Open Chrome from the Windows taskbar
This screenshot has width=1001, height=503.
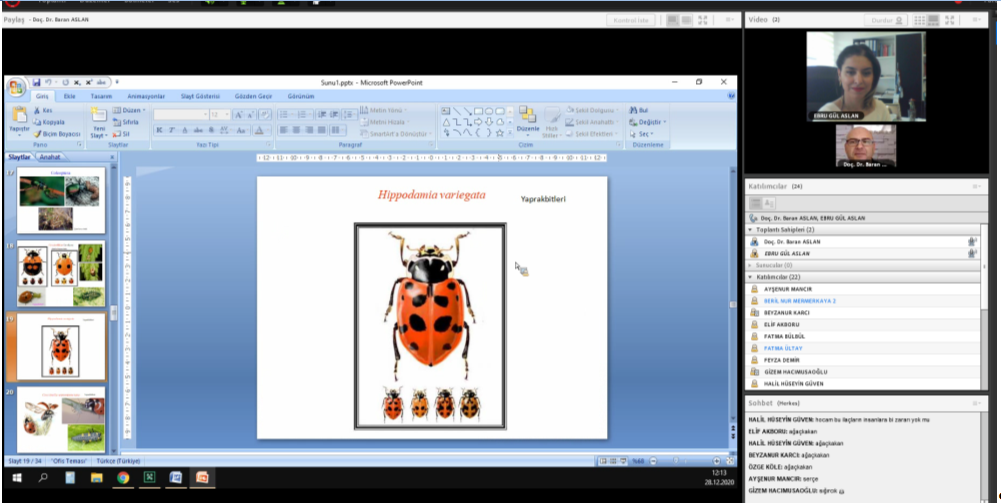pyautogui.click(x=122, y=478)
